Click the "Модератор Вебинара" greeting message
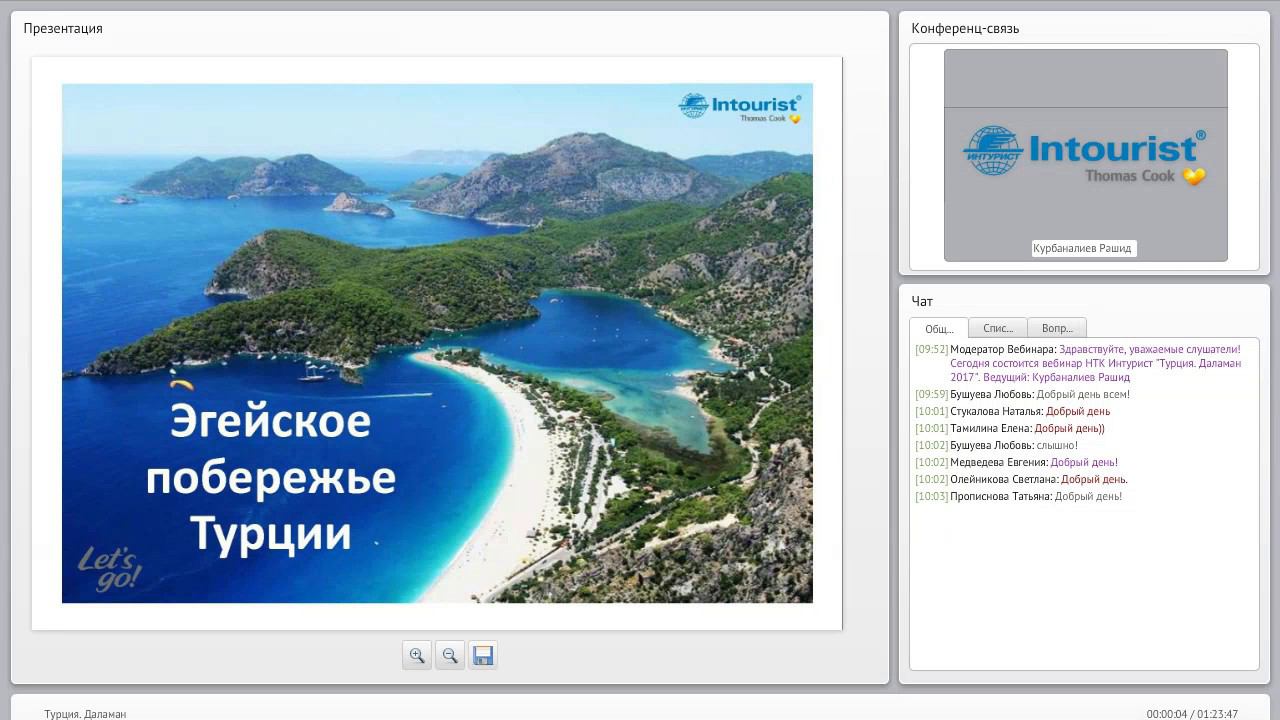This screenshot has height=720, width=1280. pyautogui.click(x=1079, y=363)
